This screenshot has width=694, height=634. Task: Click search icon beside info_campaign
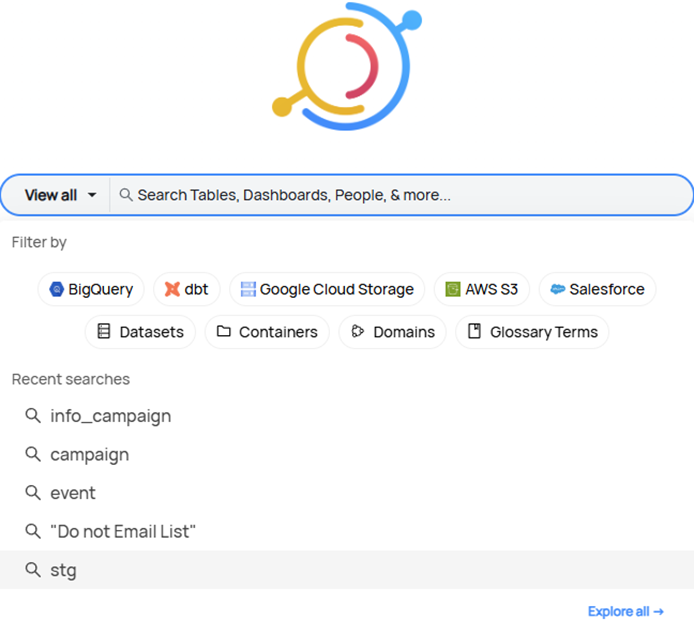(33, 416)
